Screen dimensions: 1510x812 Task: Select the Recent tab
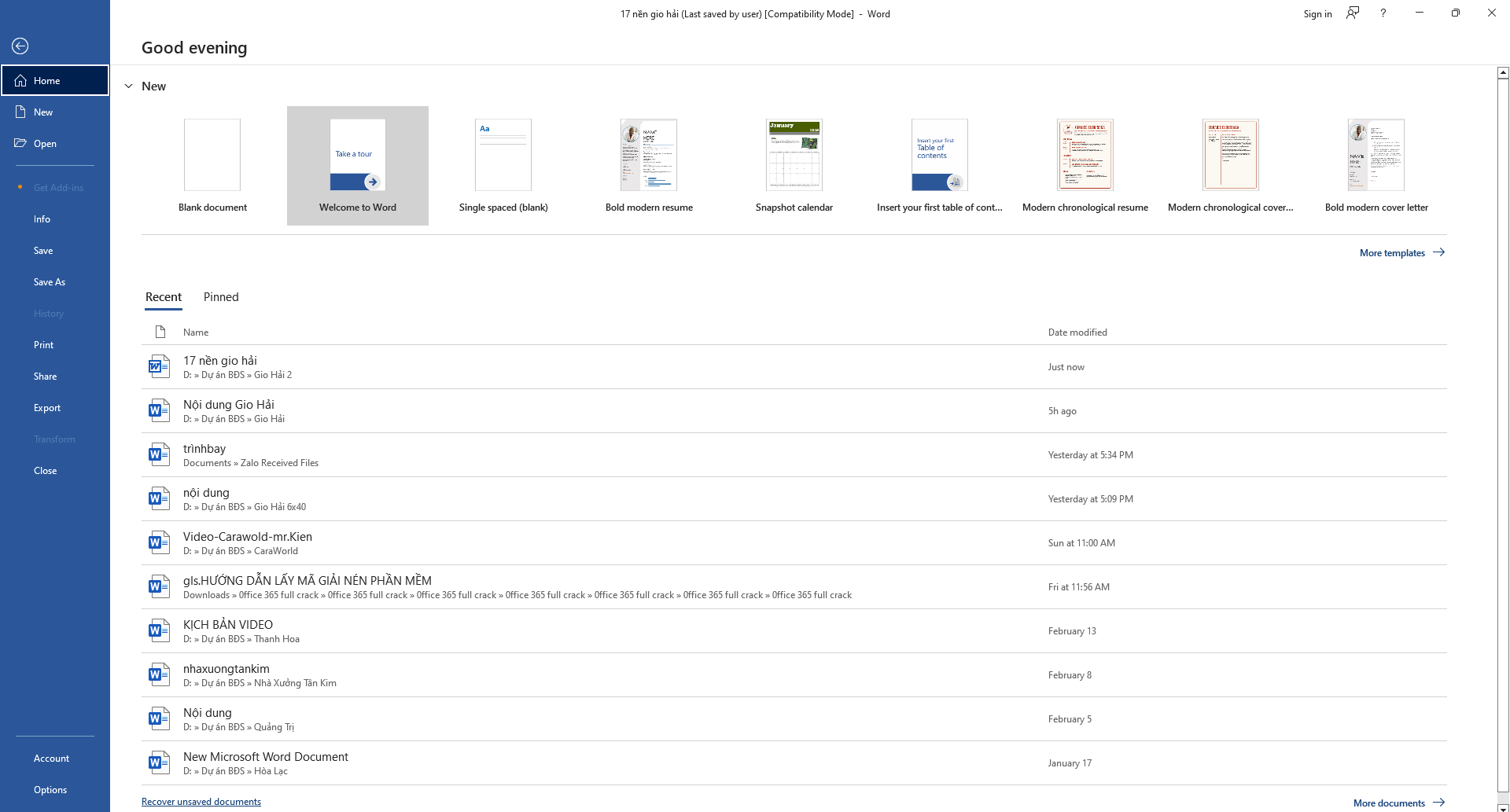[163, 297]
